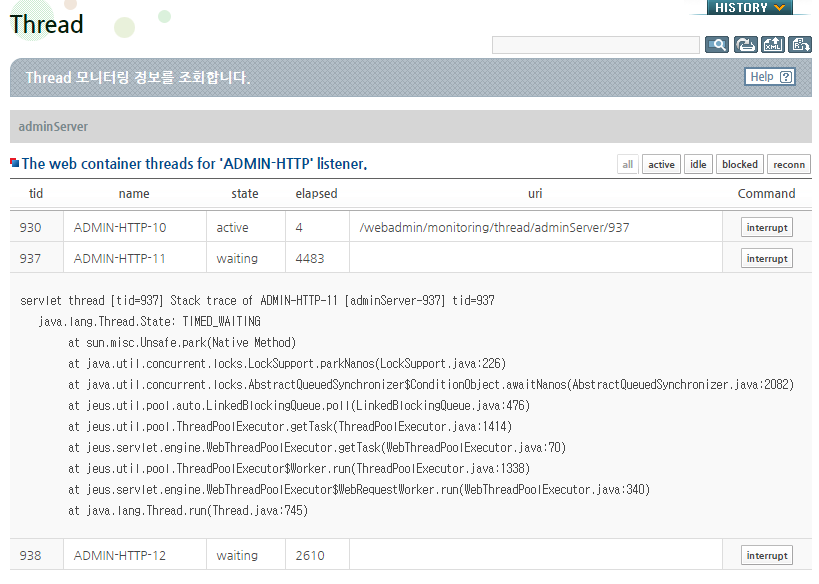Click the search magnifier icon
Screen dimensions: 819x584
pos(717,45)
